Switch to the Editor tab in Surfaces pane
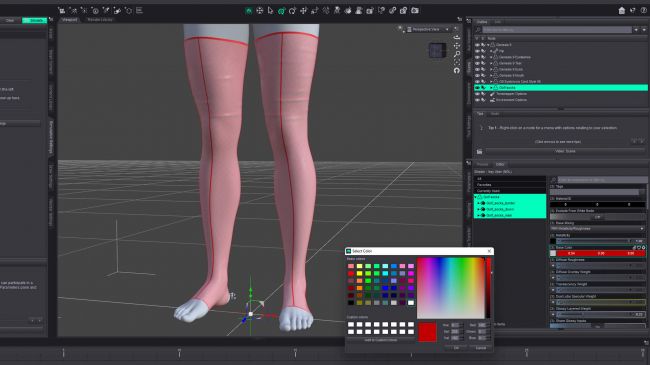650x365 pixels. [x=500, y=165]
